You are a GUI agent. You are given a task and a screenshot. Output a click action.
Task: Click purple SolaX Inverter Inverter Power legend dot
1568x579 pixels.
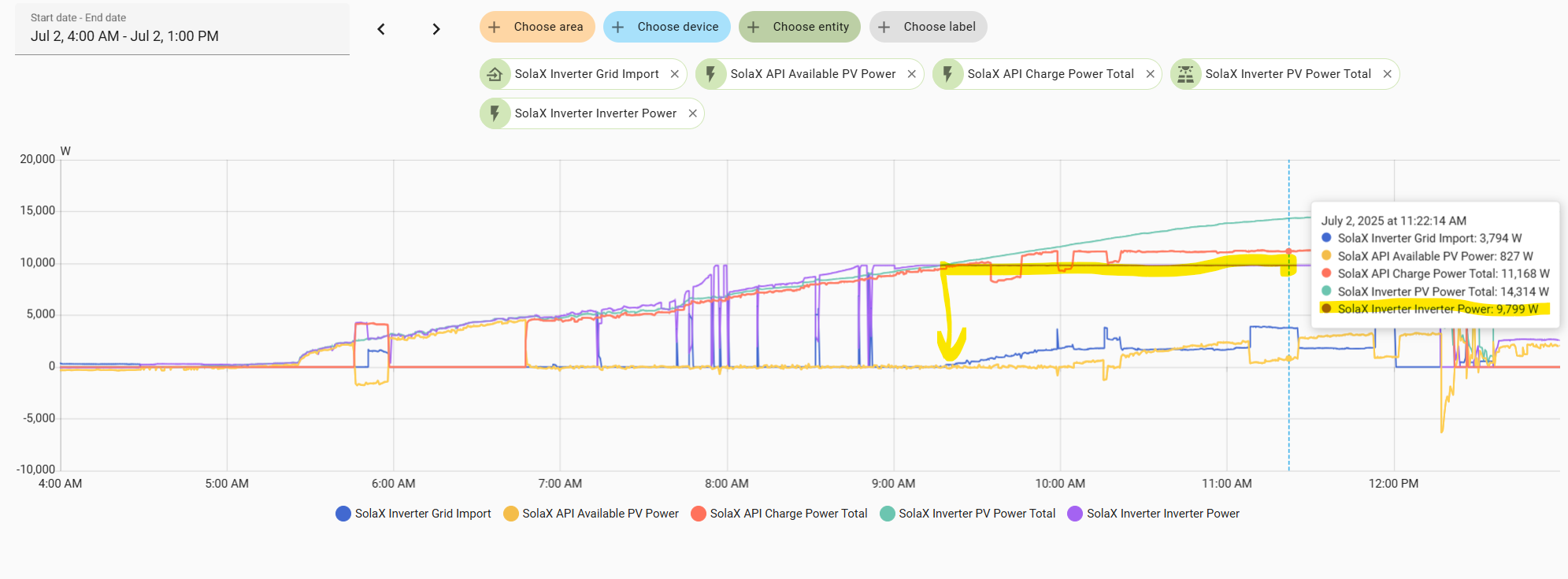[x=1075, y=514]
